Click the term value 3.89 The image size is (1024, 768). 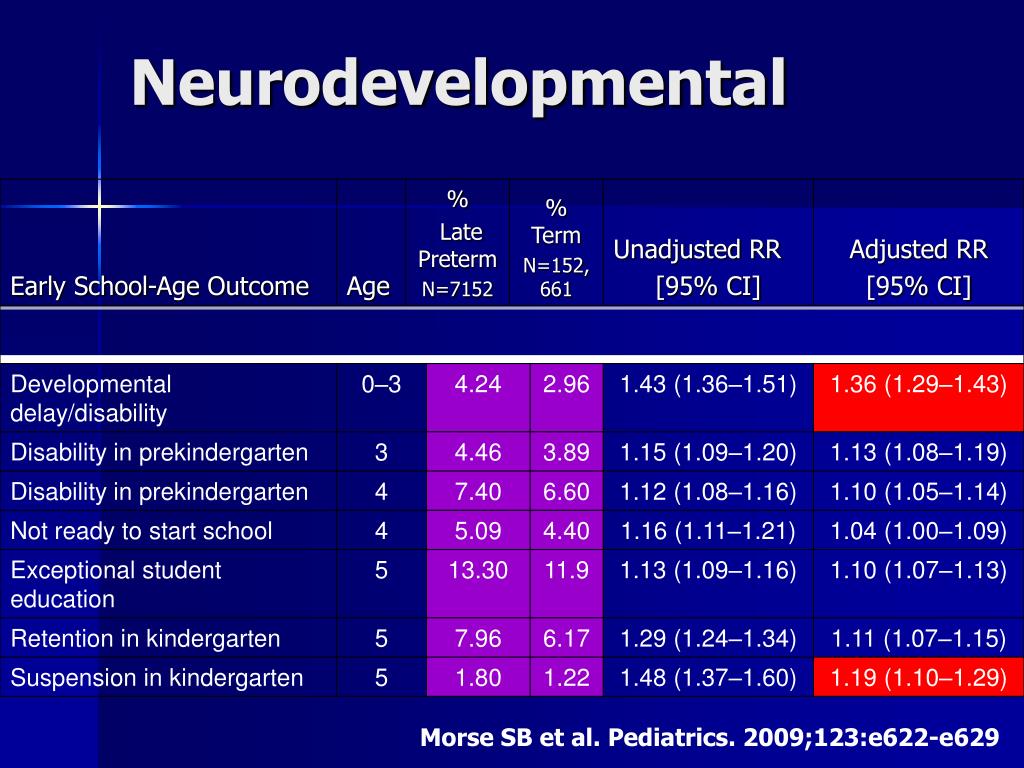pyautogui.click(x=566, y=453)
